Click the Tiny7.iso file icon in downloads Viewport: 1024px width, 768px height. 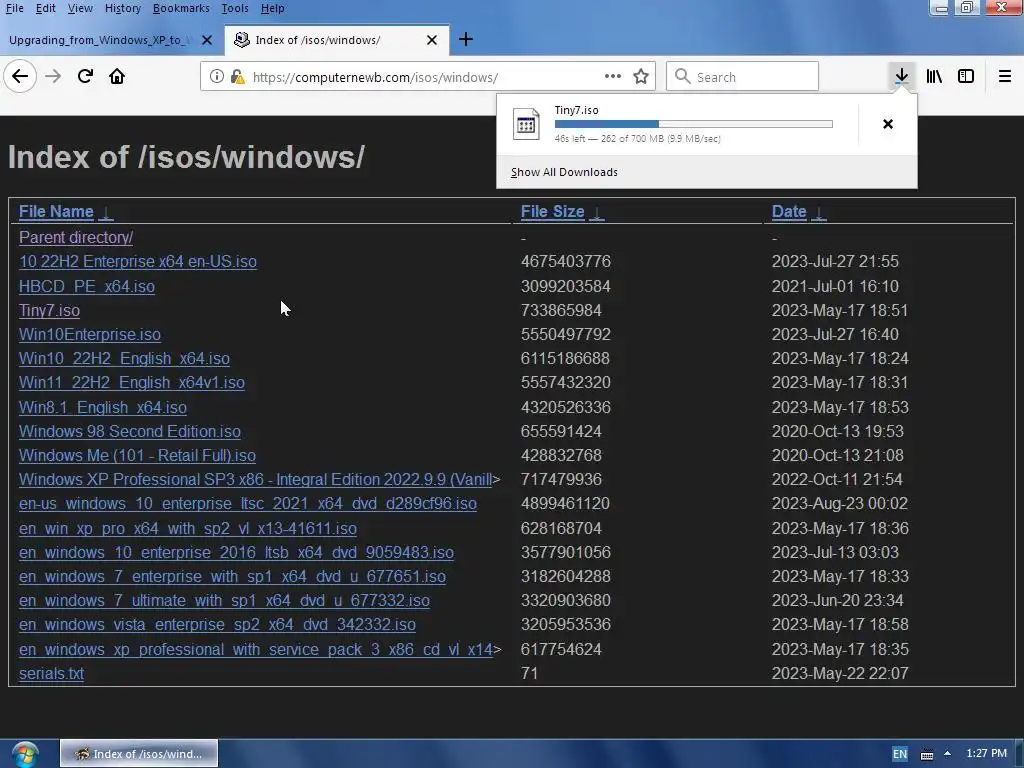[526, 124]
